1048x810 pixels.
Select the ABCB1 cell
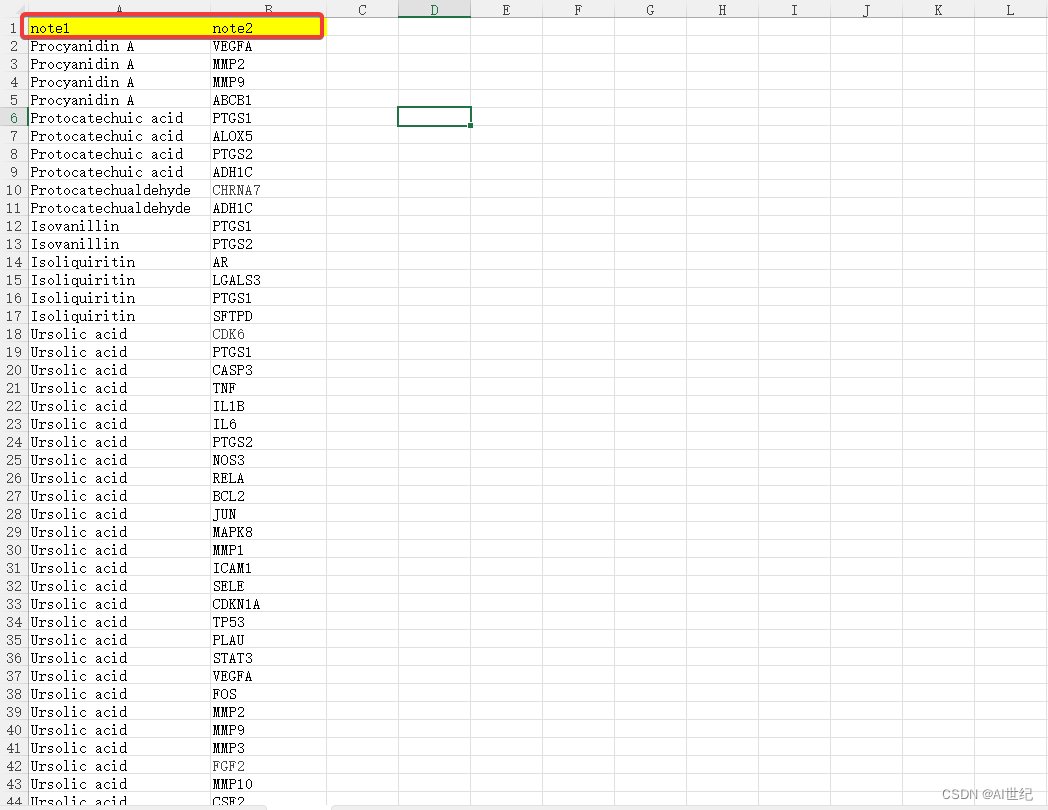[x=268, y=100]
